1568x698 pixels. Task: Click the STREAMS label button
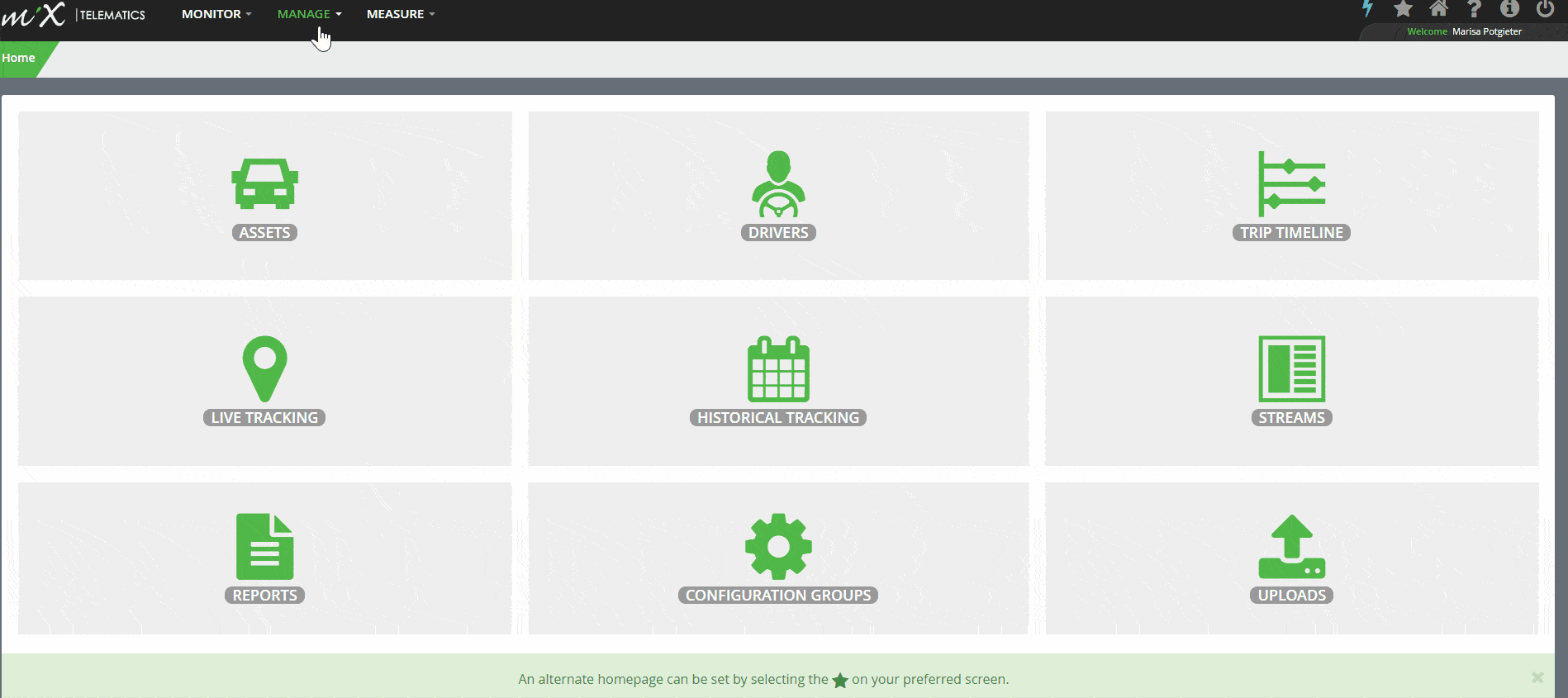click(1291, 418)
